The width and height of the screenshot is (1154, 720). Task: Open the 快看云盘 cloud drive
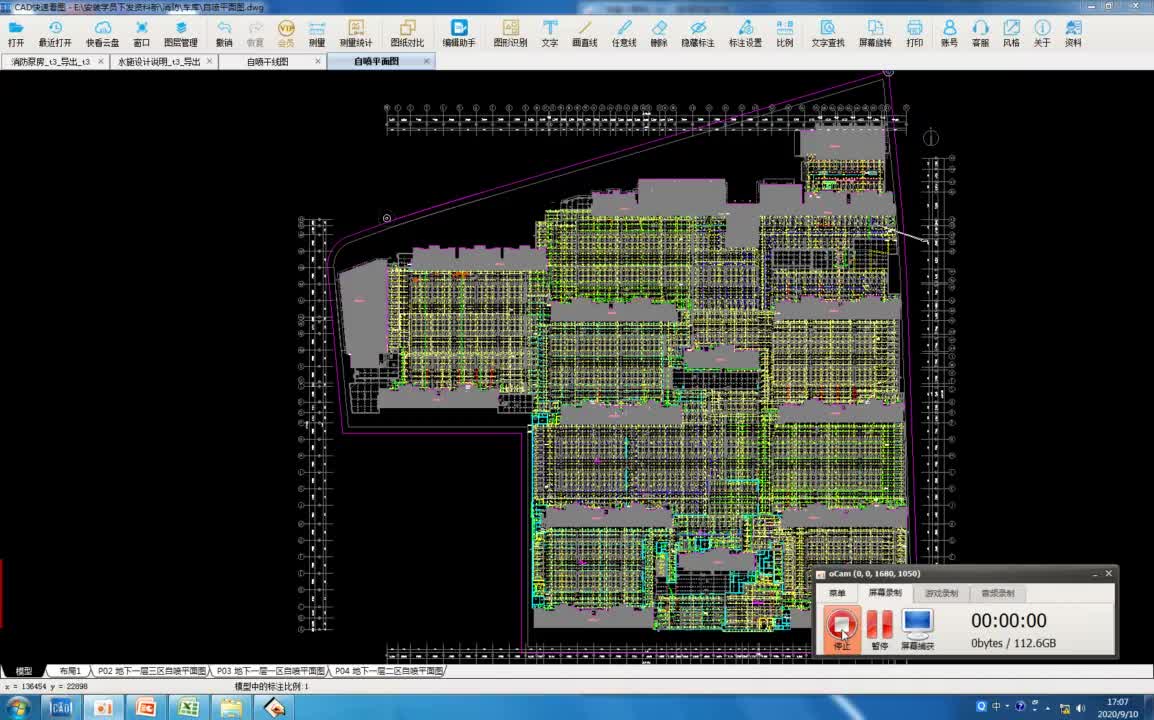tap(102, 34)
